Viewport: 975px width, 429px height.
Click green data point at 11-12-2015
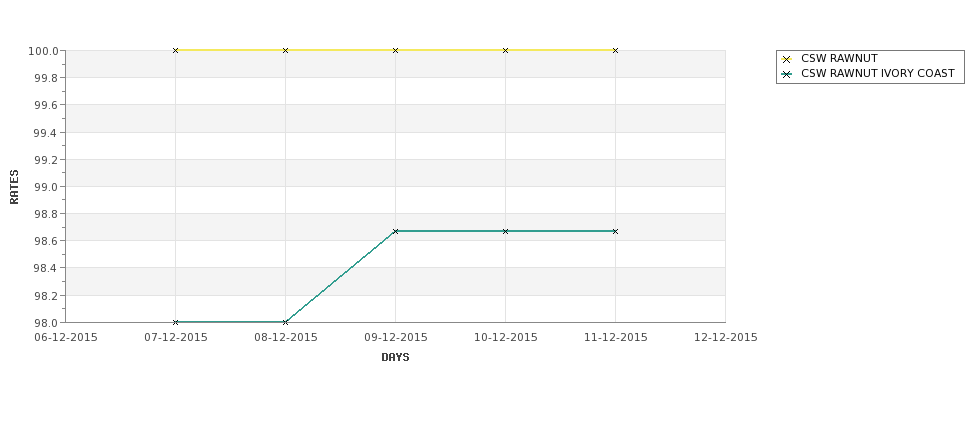click(x=616, y=231)
